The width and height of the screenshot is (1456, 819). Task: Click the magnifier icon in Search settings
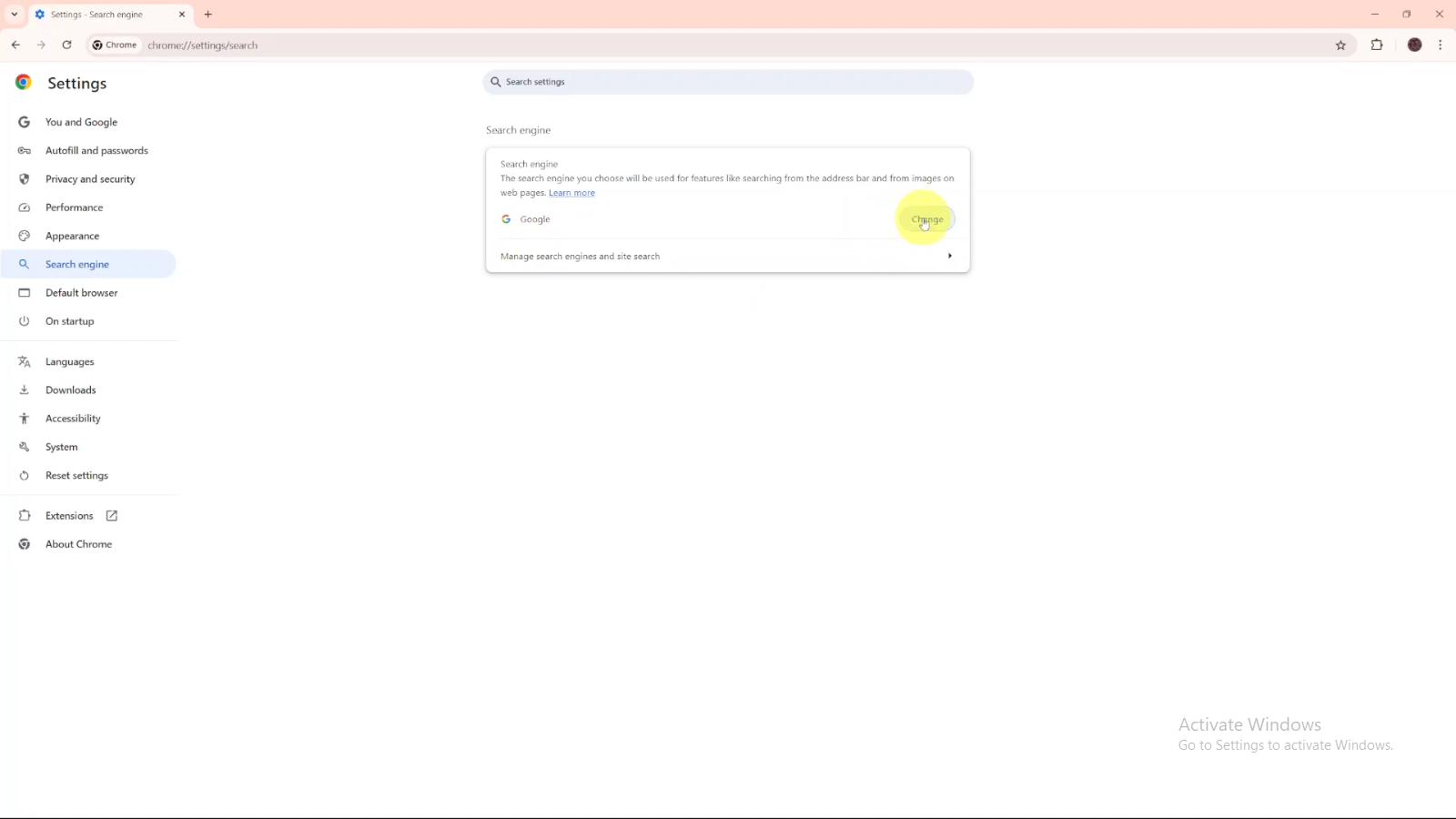point(496,82)
